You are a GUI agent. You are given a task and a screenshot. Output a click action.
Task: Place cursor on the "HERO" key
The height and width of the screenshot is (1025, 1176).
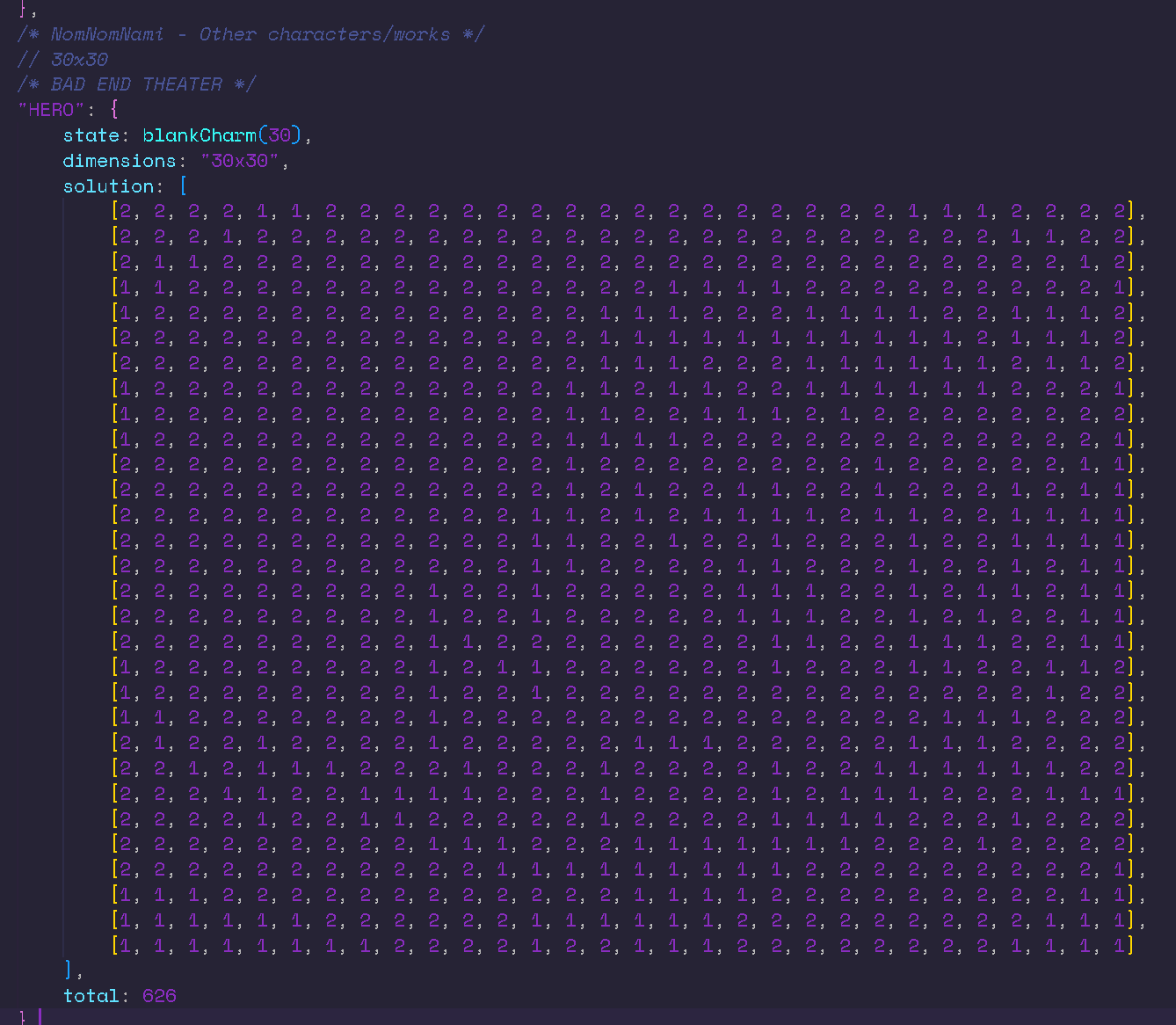(51, 110)
